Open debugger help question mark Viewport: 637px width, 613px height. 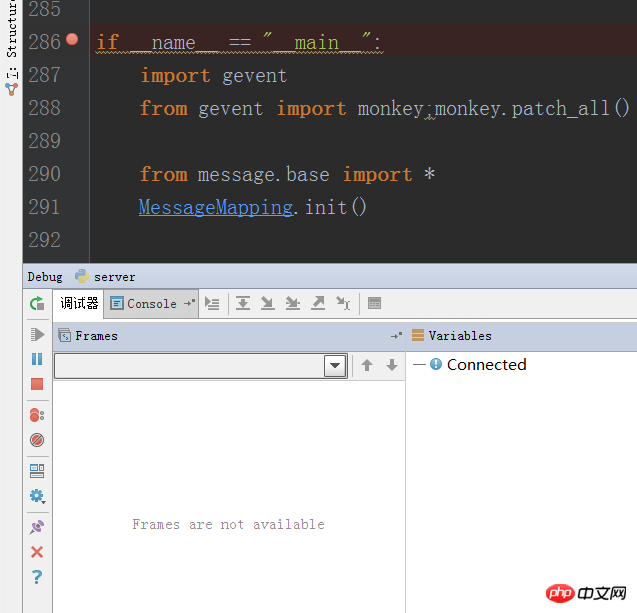tap(37, 577)
